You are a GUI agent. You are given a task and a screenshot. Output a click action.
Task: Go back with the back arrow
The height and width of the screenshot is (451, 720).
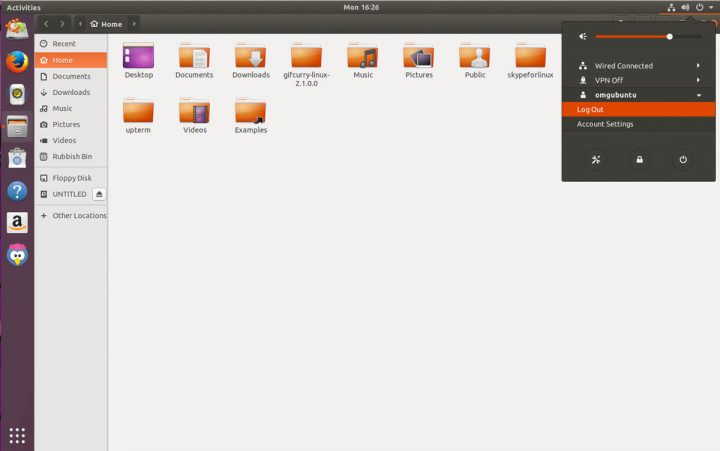(46, 23)
